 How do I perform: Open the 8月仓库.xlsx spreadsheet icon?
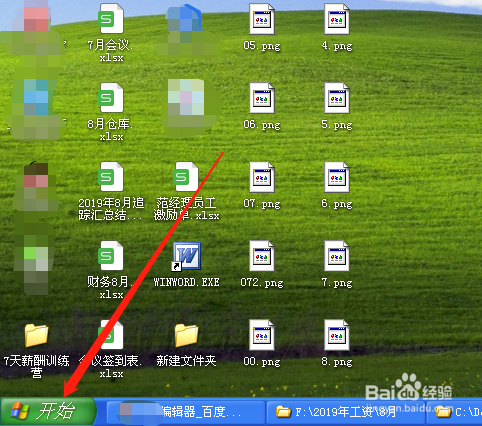(x=111, y=98)
